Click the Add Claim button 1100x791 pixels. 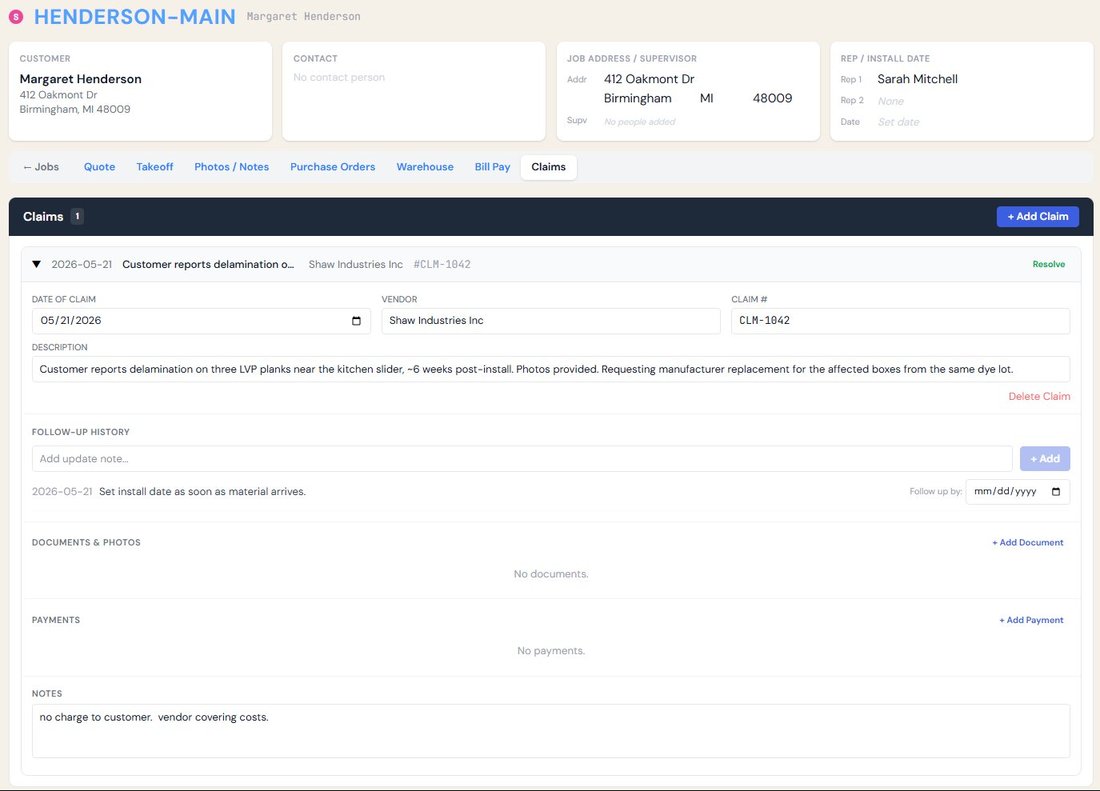[x=1038, y=217]
